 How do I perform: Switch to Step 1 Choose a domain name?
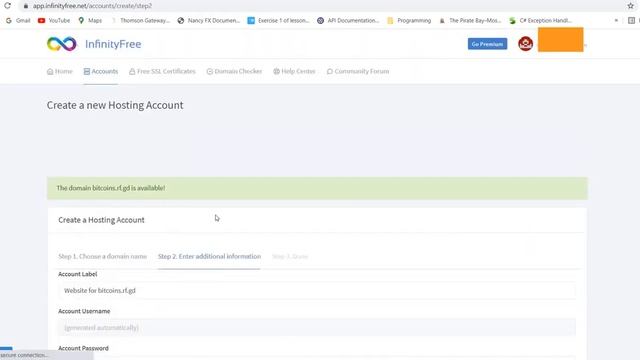tap(102, 256)
